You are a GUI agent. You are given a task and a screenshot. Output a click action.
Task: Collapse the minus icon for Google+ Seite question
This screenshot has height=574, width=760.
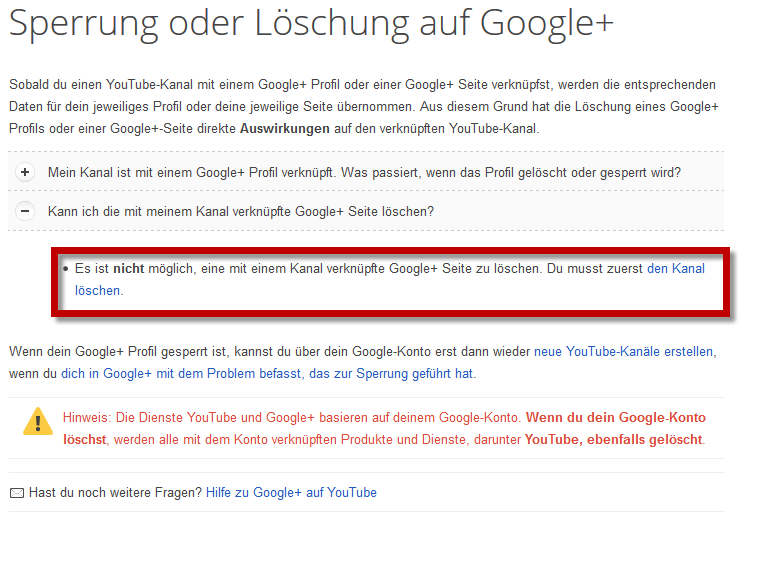tap(25, 211)
